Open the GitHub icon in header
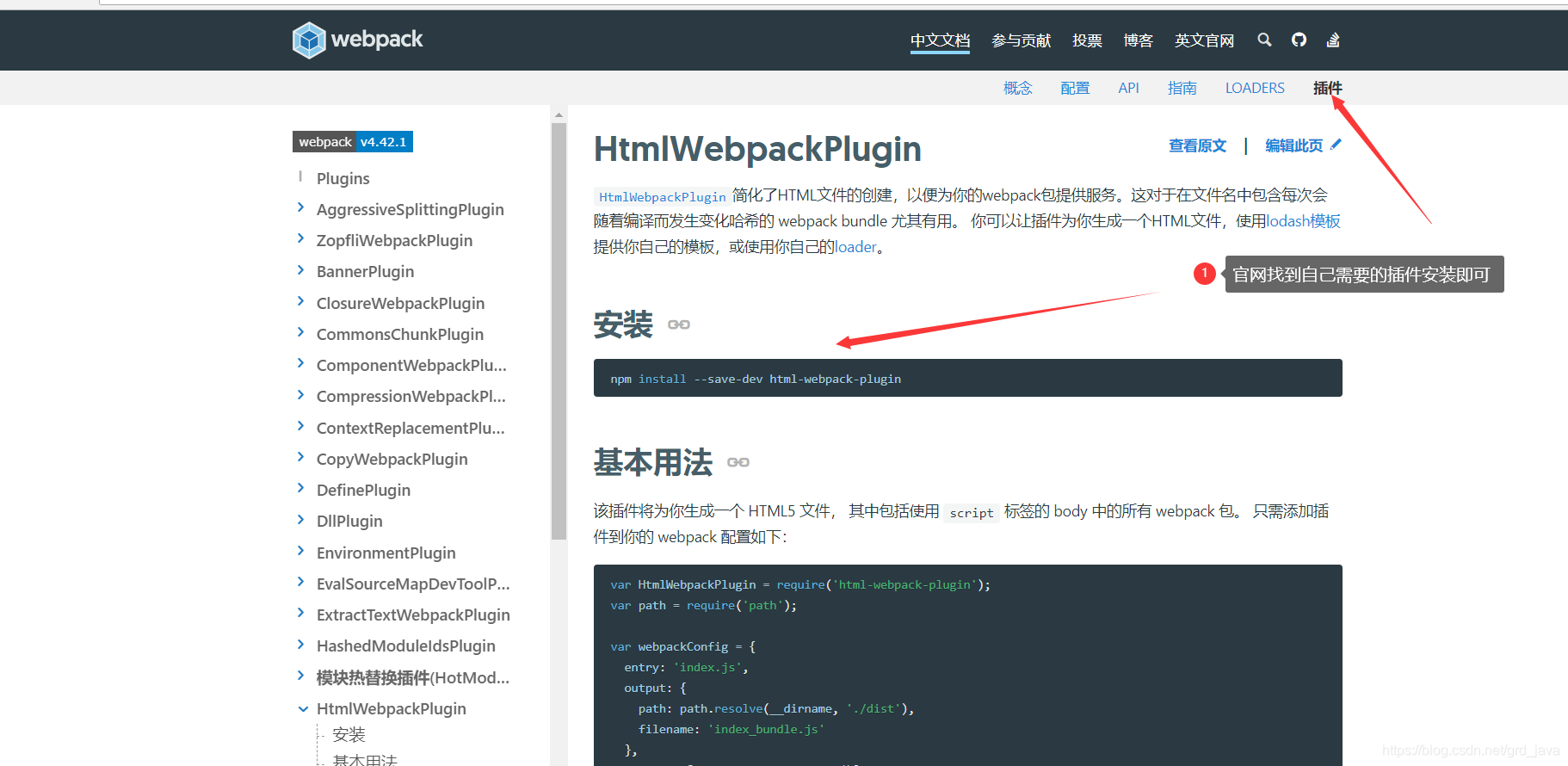This screenshot has height=766, width=1568. (x=1299, y=40)
